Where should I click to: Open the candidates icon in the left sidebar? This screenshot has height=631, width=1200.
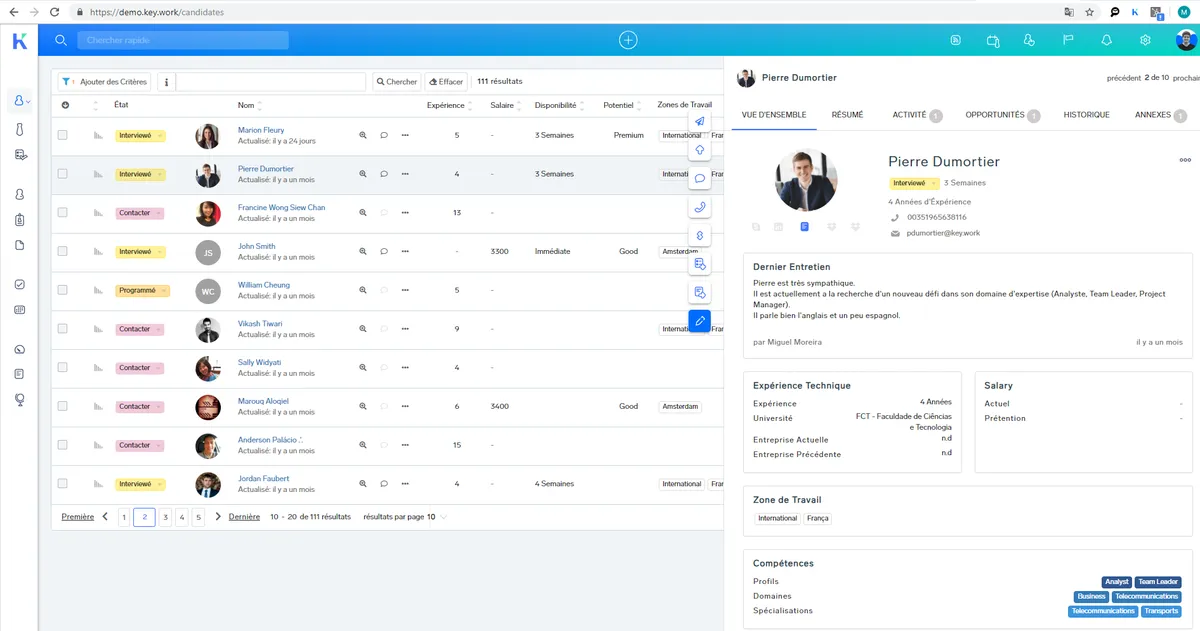(x=18, y=100)
